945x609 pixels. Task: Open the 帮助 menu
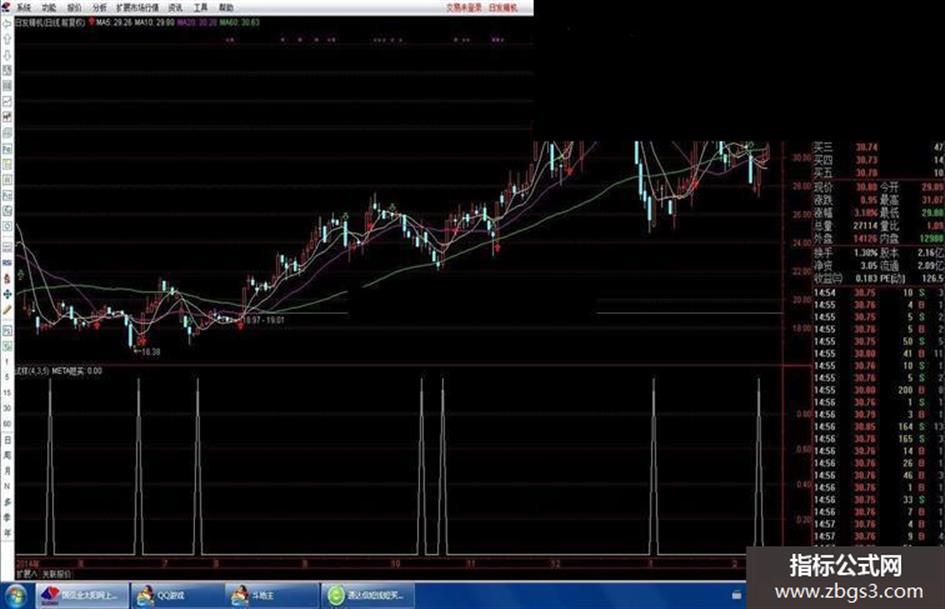click(226, 8)
